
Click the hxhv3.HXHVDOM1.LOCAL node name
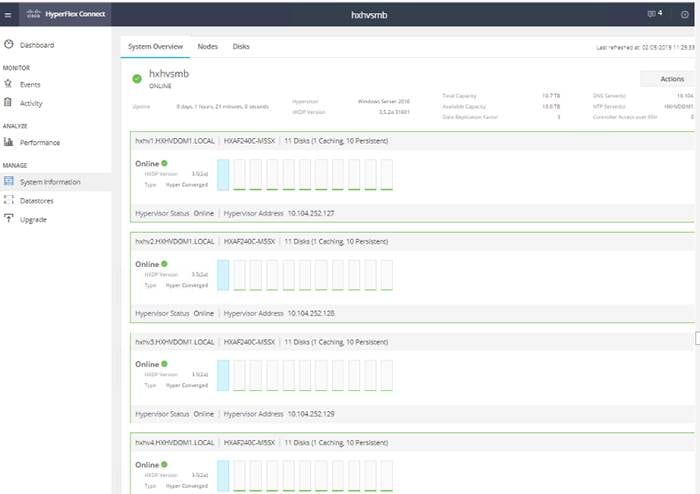click(x=175, y=342)
